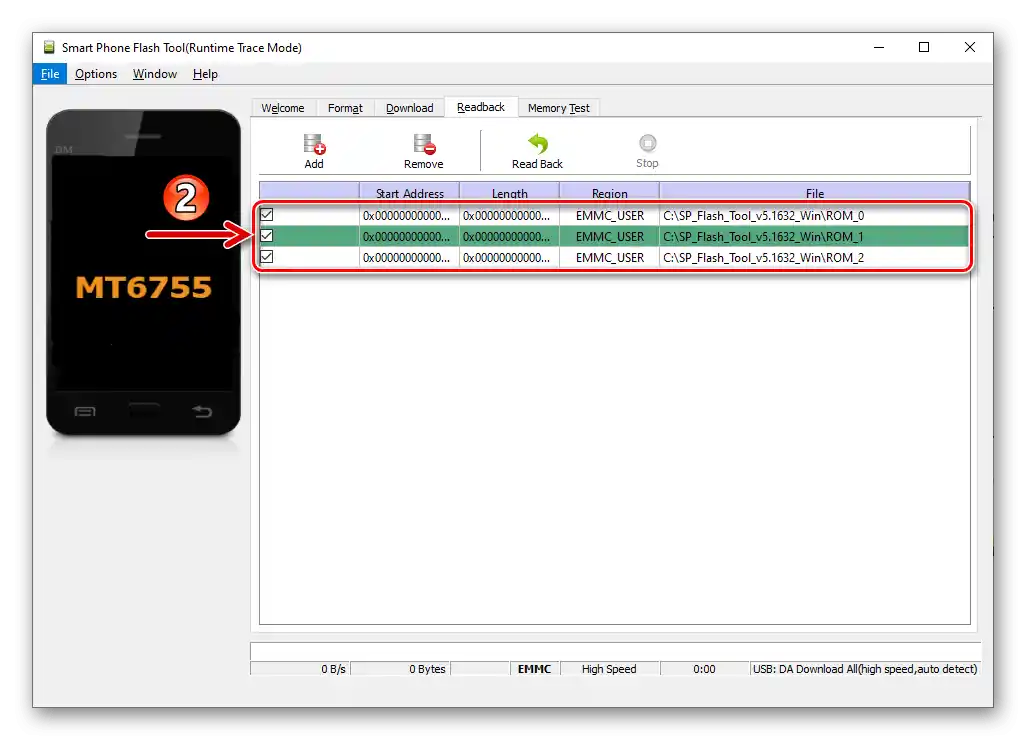
Task: Click the greyed-out Stop icon
Action: (647, 148)
